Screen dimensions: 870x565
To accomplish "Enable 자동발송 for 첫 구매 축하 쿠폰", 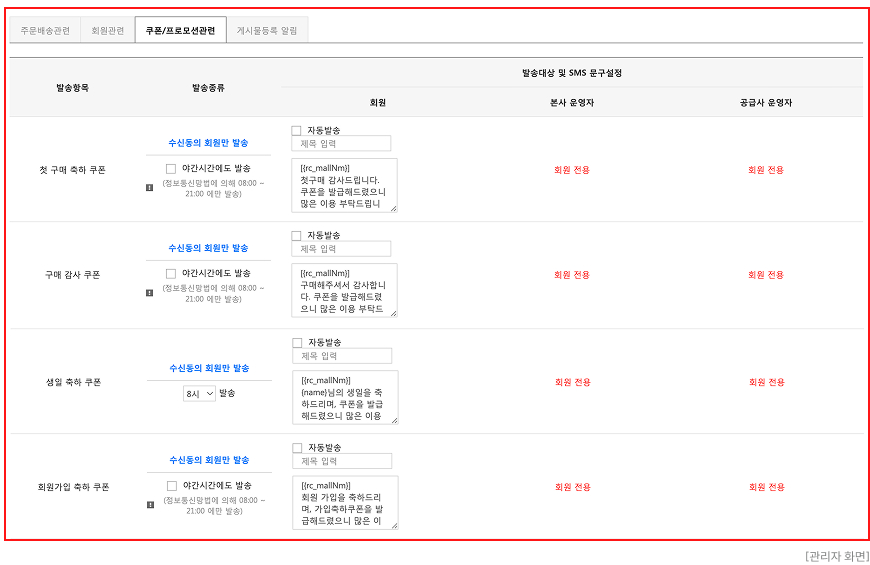I will [296, 131].
